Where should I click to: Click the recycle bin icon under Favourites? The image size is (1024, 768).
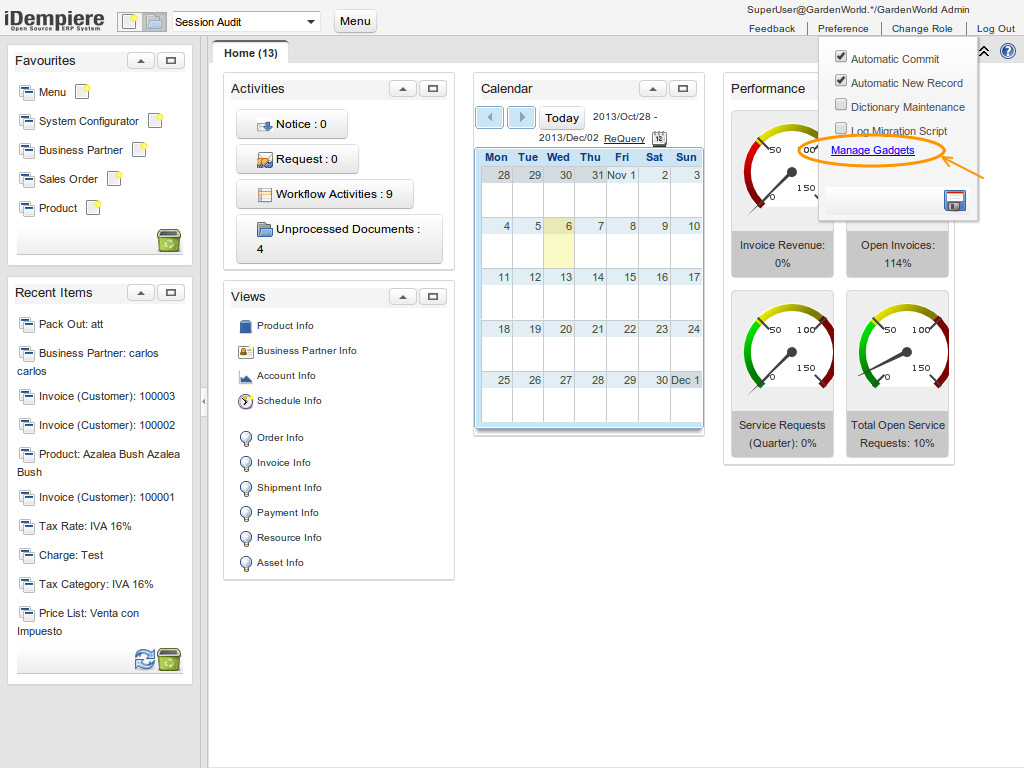[x=168, y=241]
